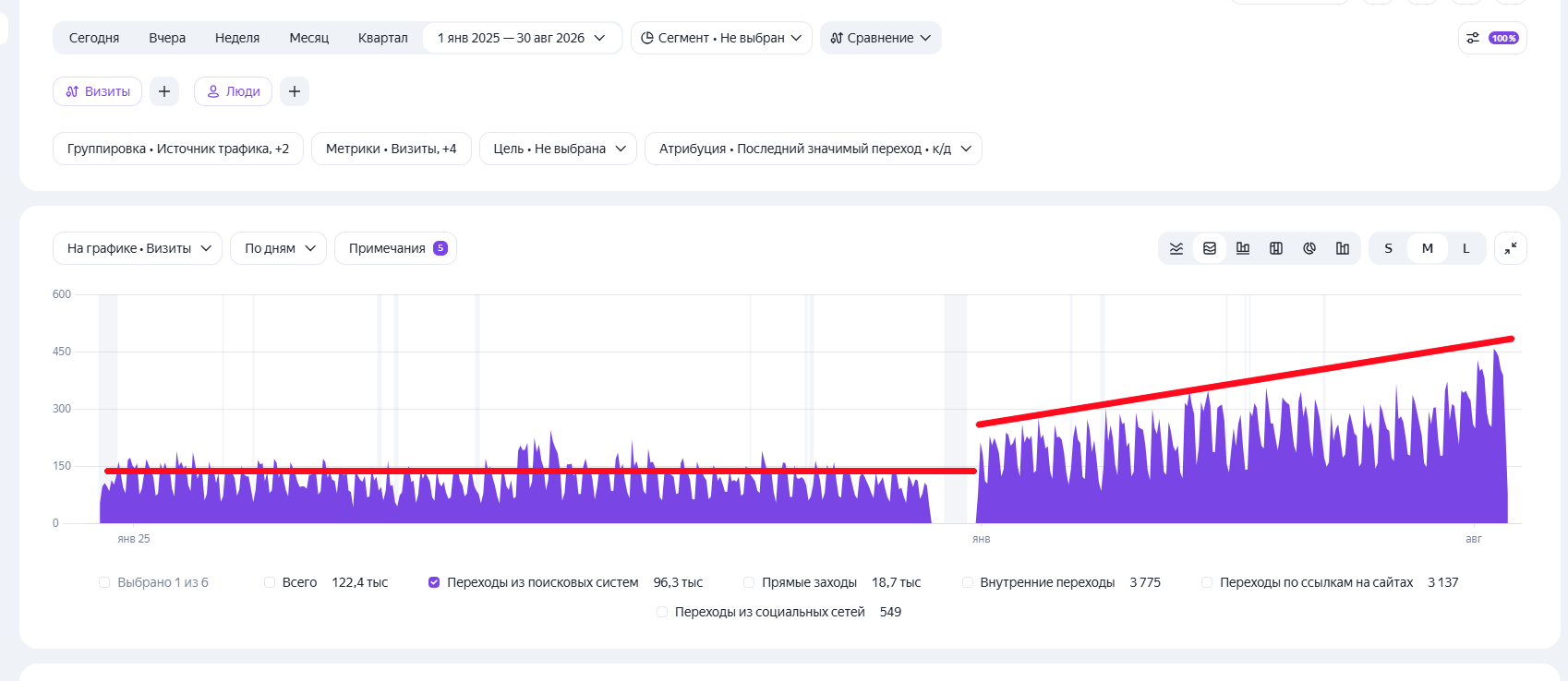The image size is (1568, 681).
Task: Switch chart to line graph view
Action: click(x=1176, y=248)
